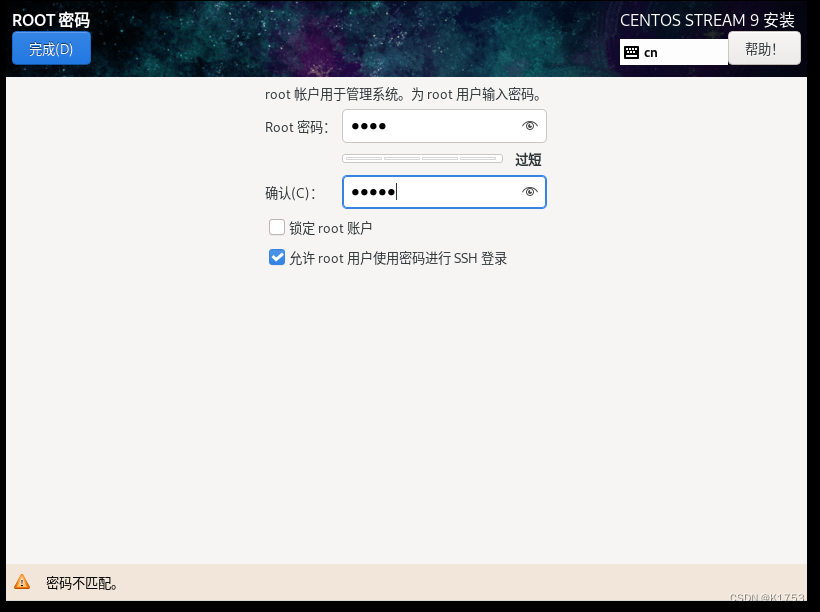Click the CENTOS STREAM 9 安装 title
Image resolution: width=820 pixels, height=612 pixels.
click(707, 20)
